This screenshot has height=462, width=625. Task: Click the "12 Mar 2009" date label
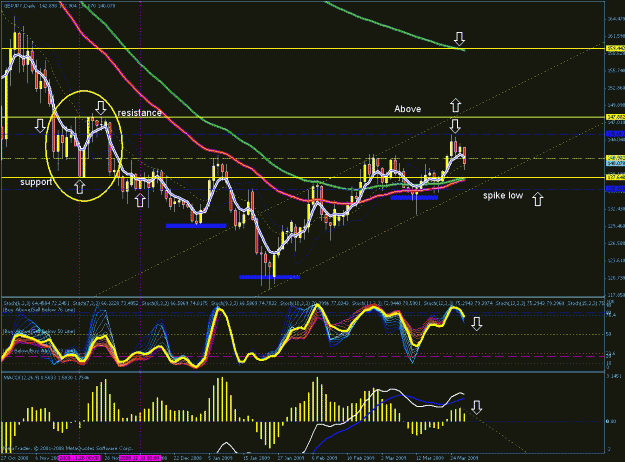coord(429,458)
